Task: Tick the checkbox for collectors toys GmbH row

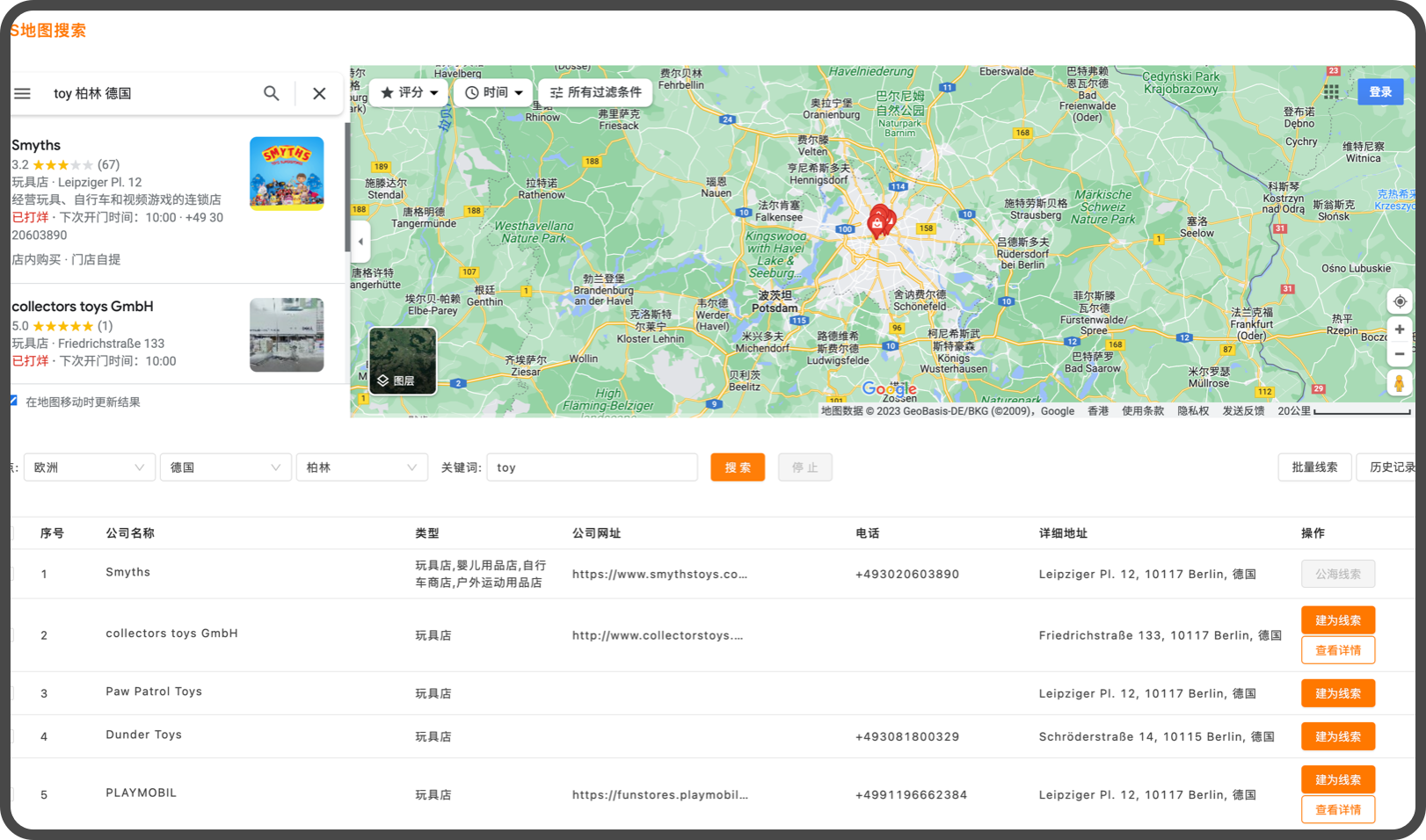Action: [12, 635]
